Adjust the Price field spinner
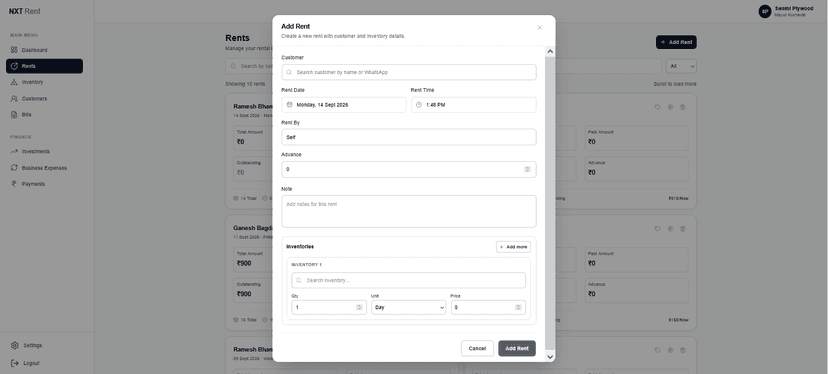828x374 pixels. [x=518, y=307]
